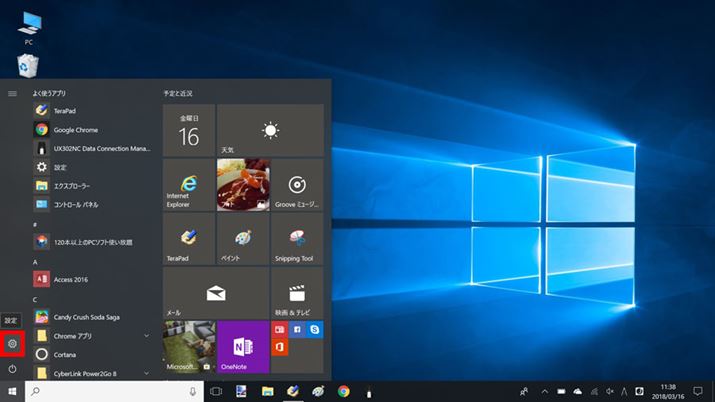The width and height of the screenshot is (715, 402).
Task: Open the Internet Explorer tile
Action: click(188, 184)
